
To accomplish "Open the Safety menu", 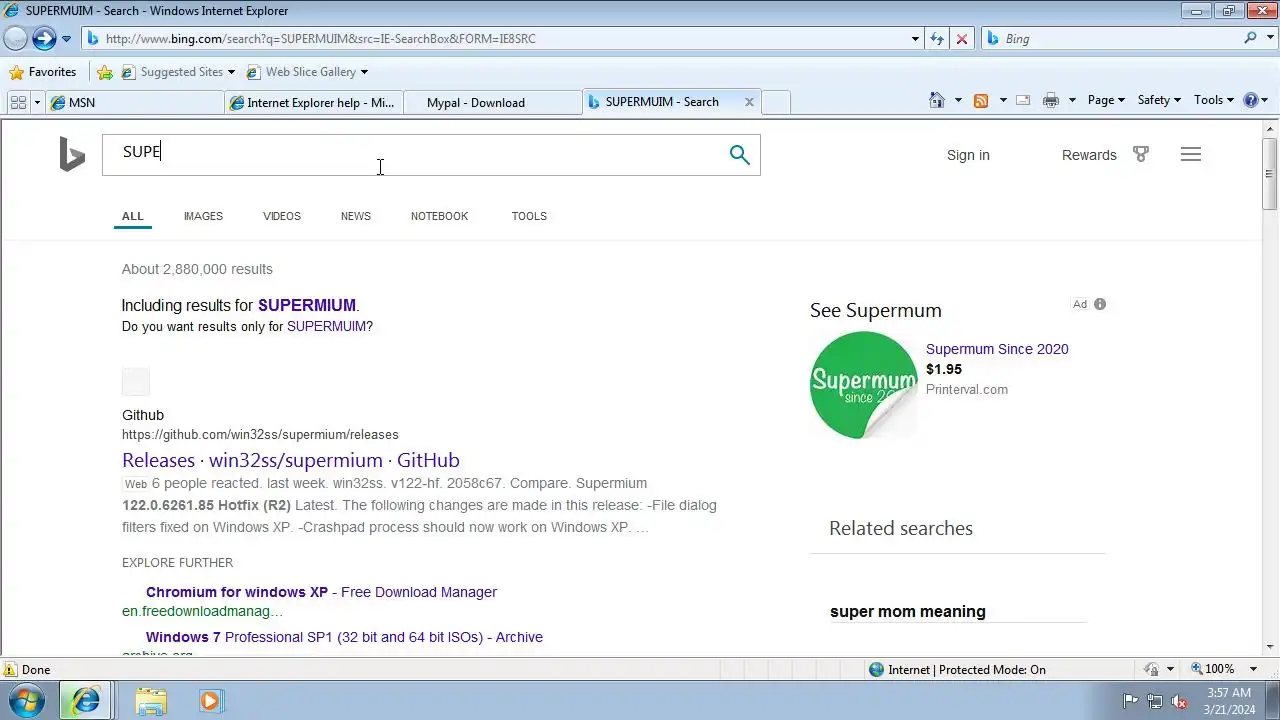I will tap(1159, 100).
